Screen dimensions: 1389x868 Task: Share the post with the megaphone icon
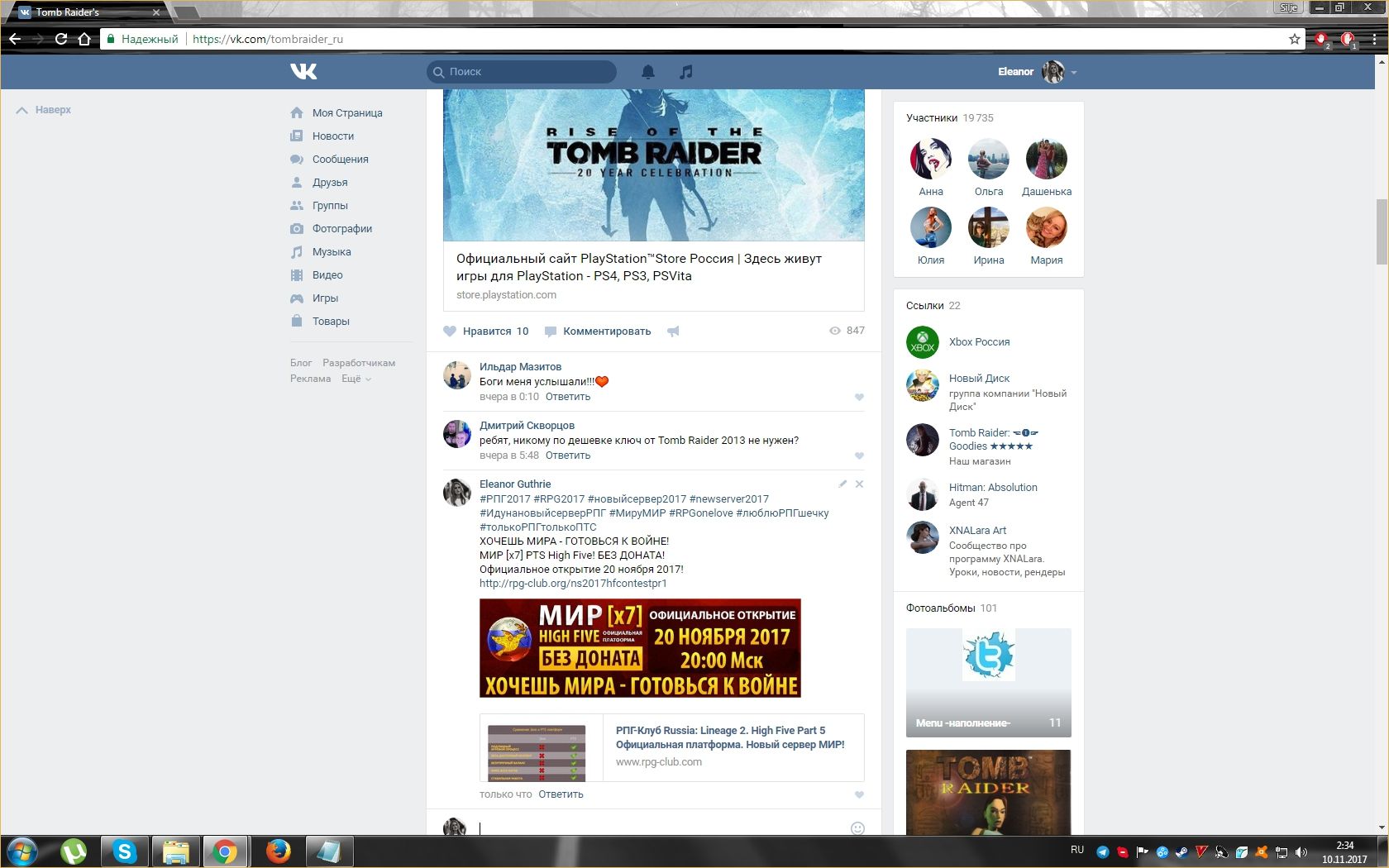pos(673,331)
